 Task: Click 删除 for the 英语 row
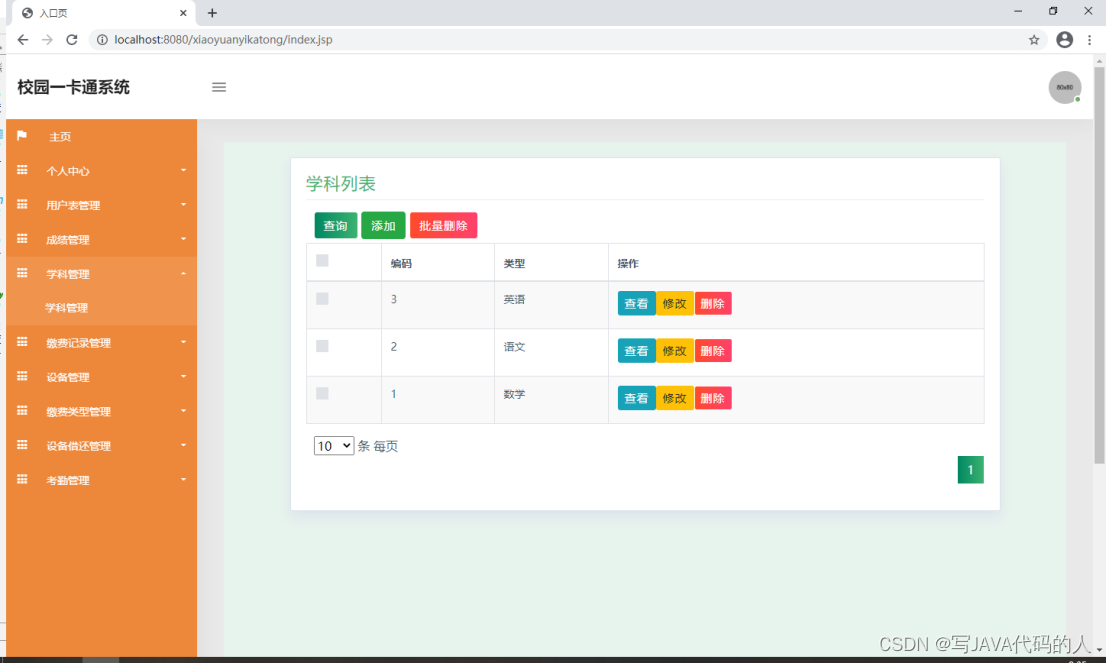point(712,303)
